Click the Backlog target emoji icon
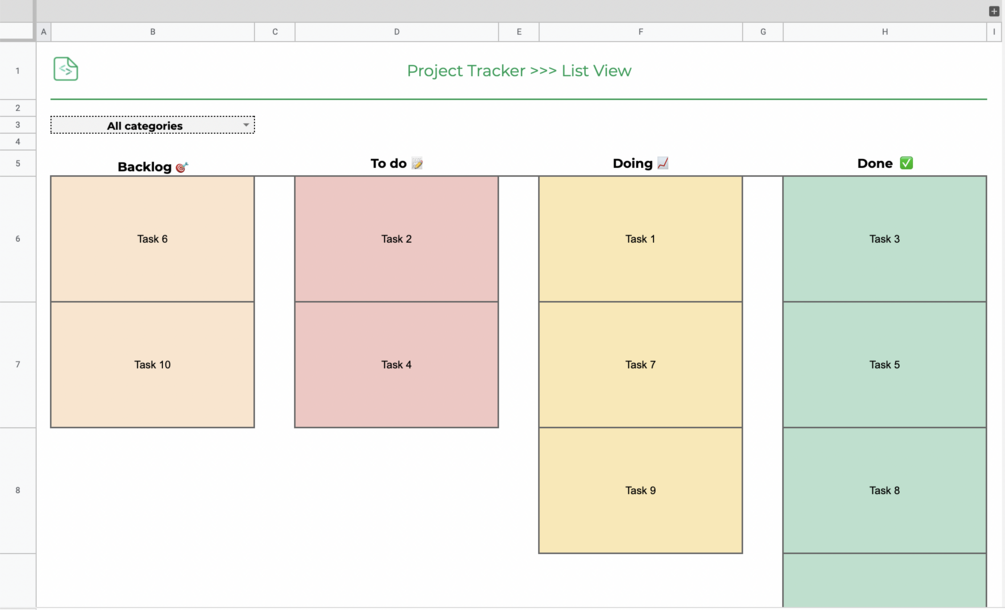The image size is (1005, 610). (181, 167)
